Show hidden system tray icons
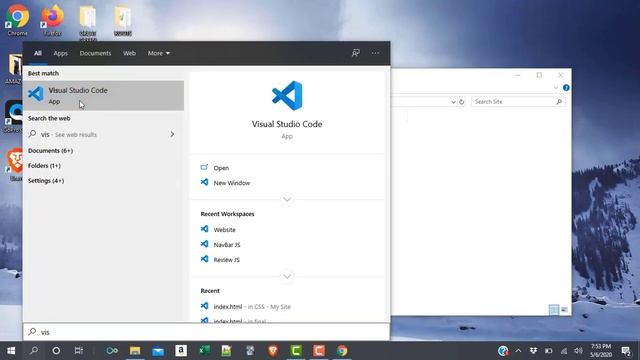 (x=518, y=351)
